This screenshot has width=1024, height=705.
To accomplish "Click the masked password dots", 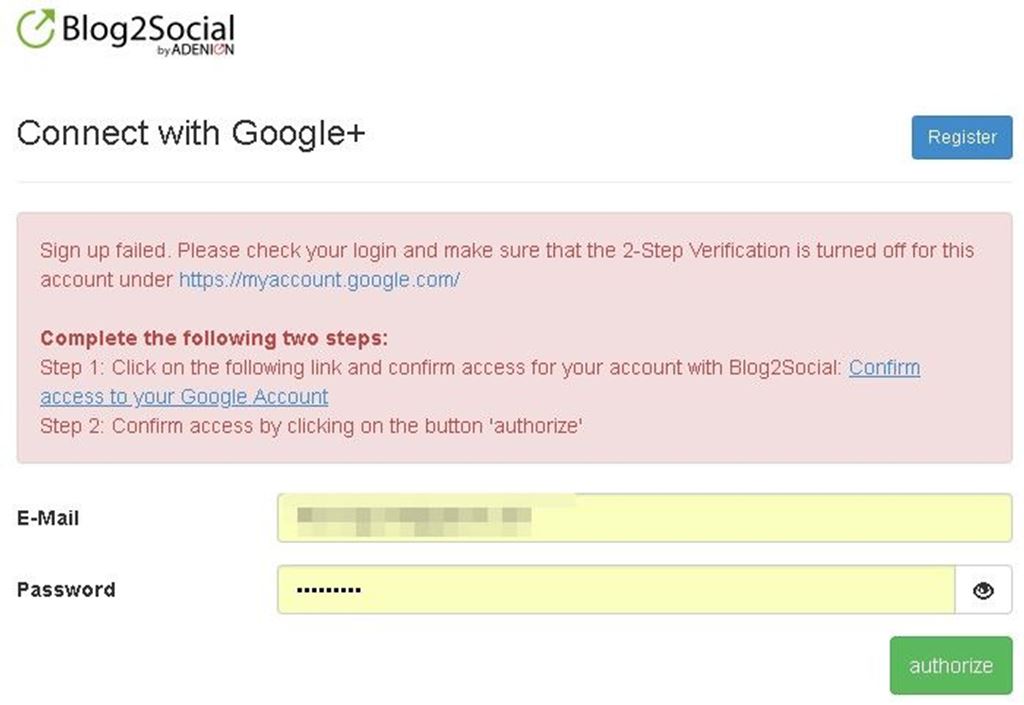I will [x=329, y=590].
